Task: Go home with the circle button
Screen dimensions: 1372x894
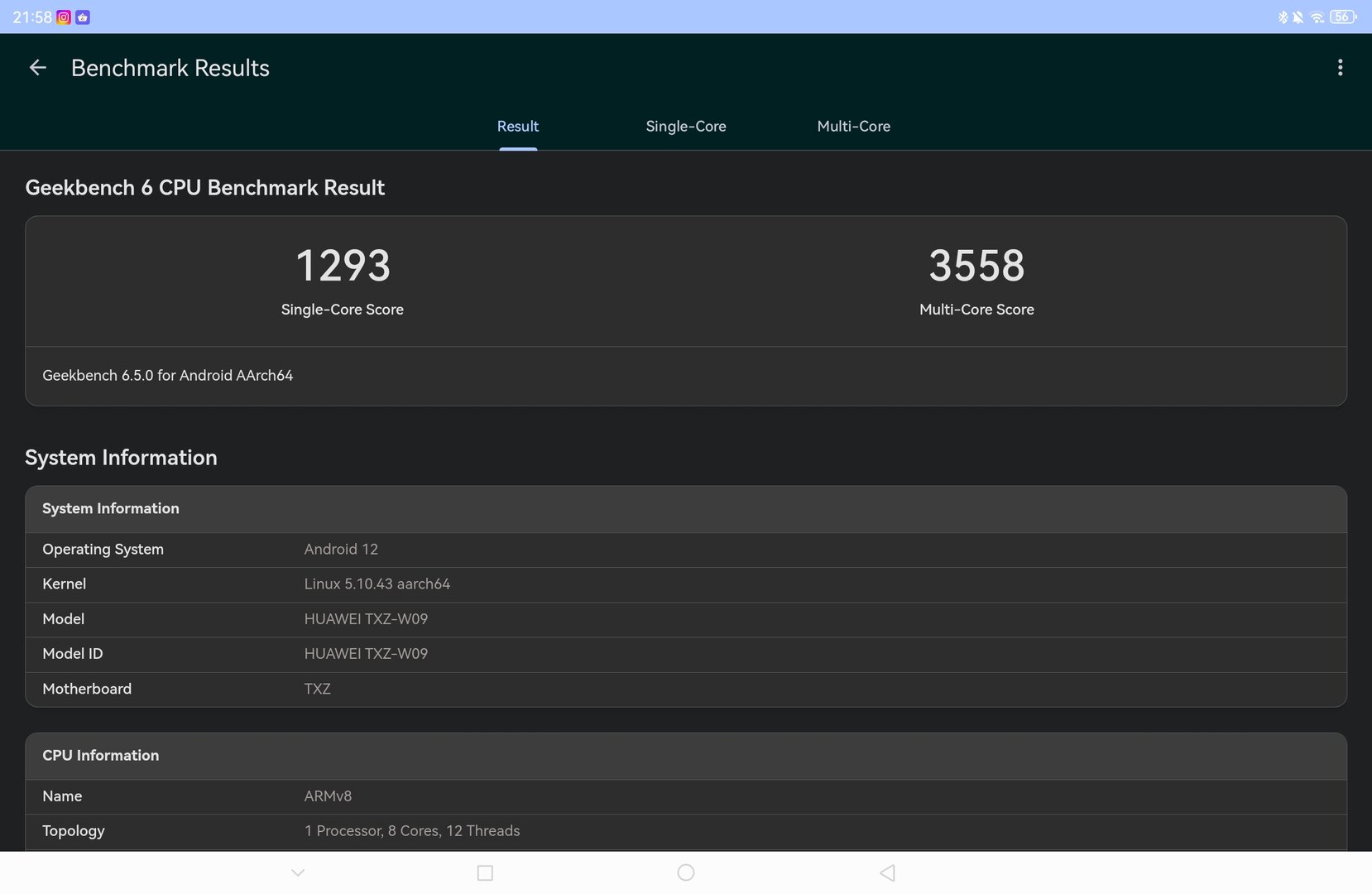Action: pos(686,872)
